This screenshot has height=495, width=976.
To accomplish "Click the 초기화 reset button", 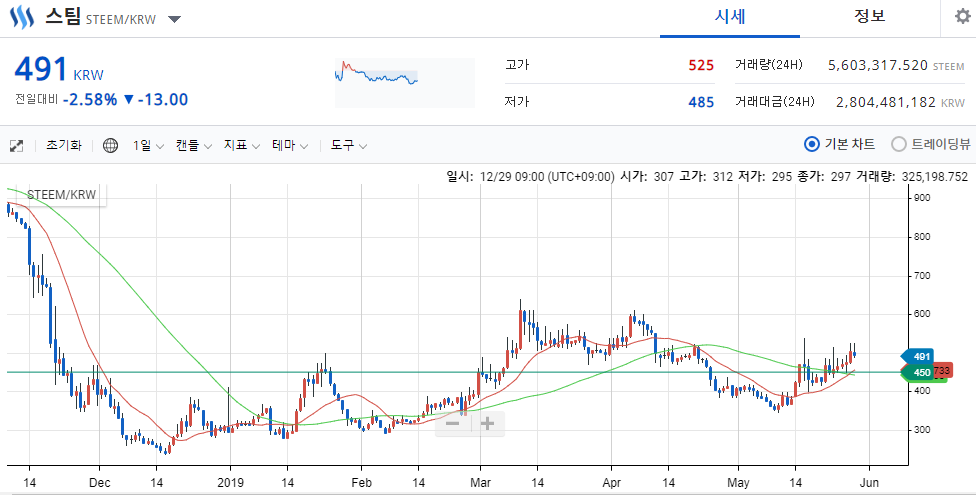I will click(63, 146).
